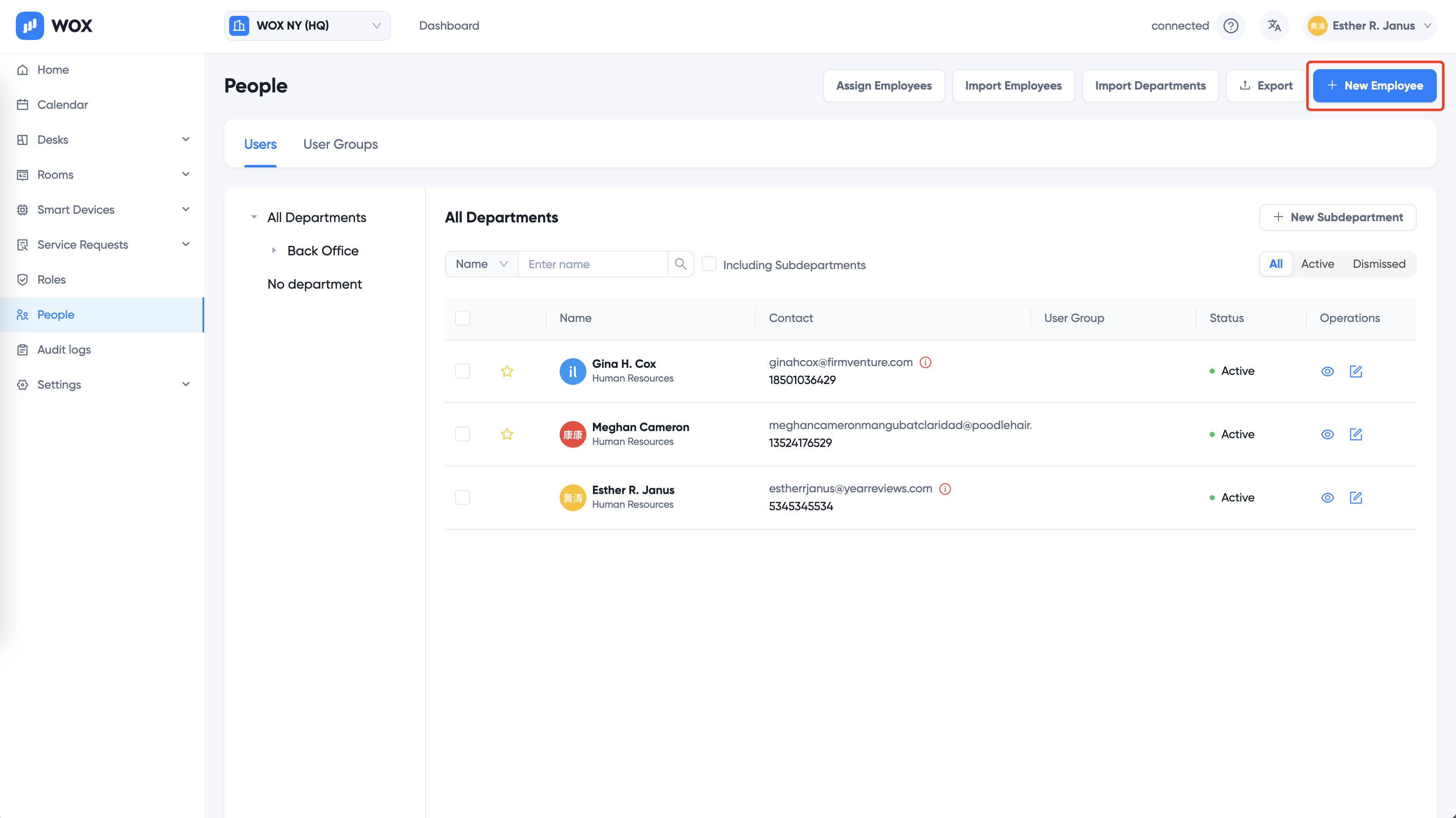Switch to the User Groups tab

[x=340, y=144]
